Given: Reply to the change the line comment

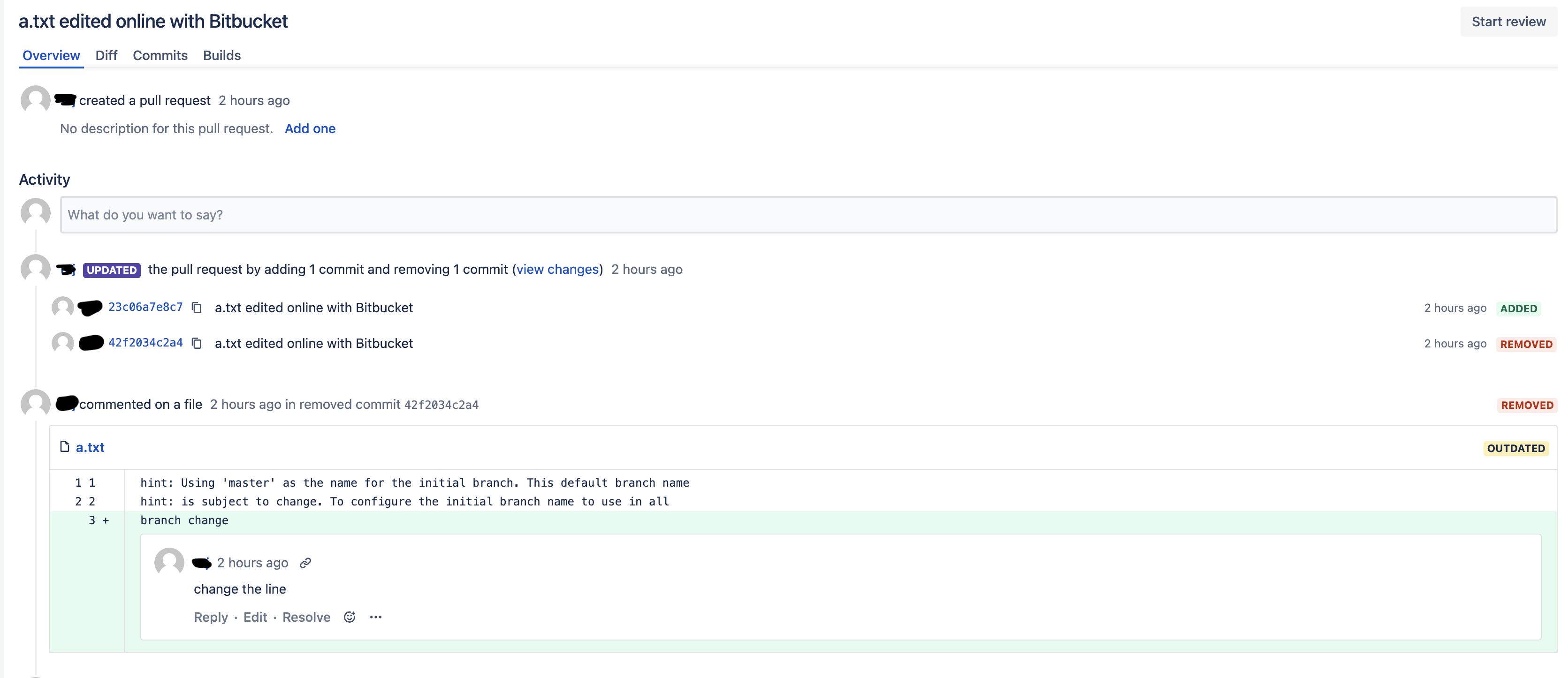Looking at the screenshot, I should point(211,617).
